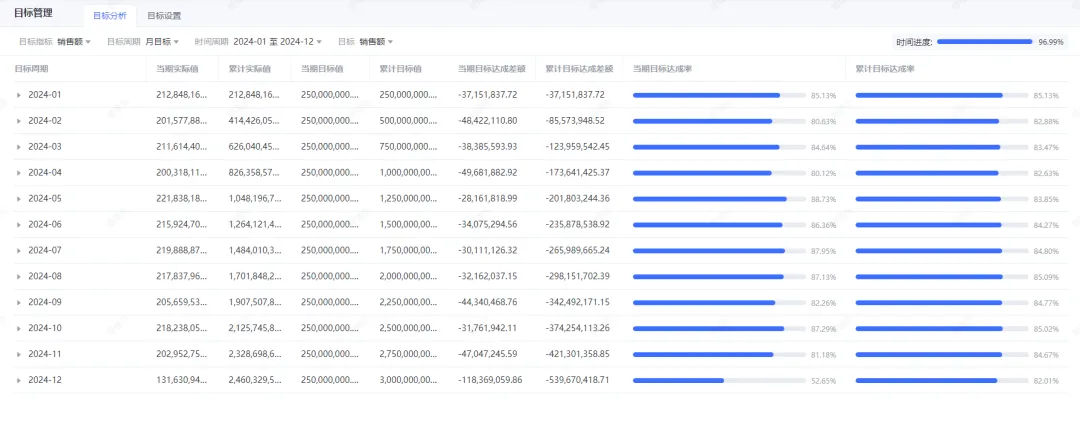Open the 目标指标 销售额 dropdown
The height and width of the screenshot is (424, 1080).
[x=74, y=42]
